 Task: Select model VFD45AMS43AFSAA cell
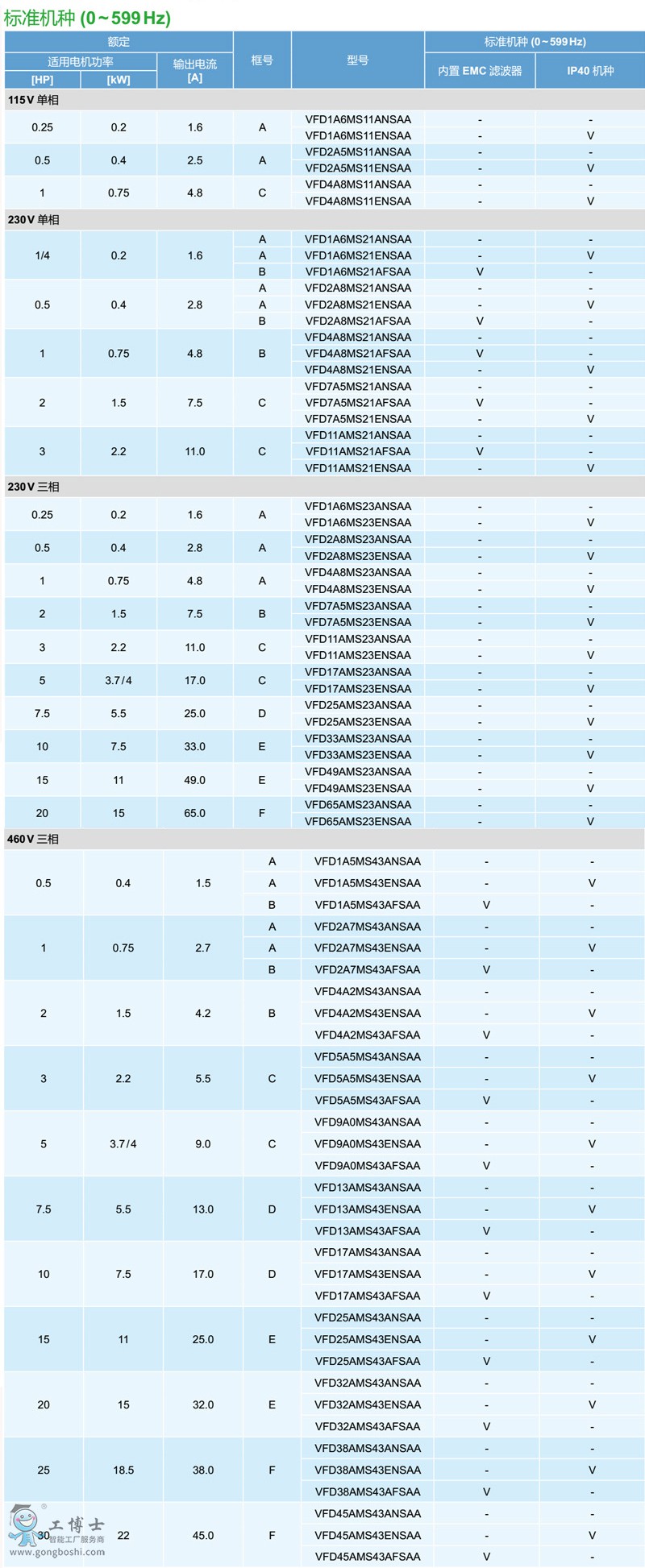[x=368, y=1557]
